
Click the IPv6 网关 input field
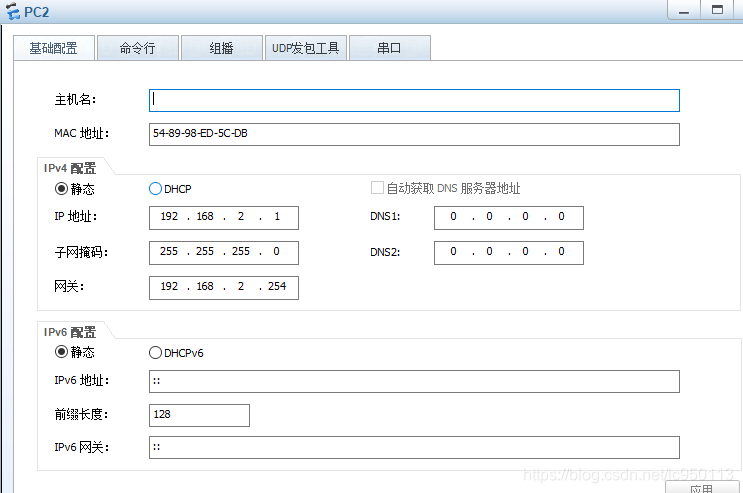pyautogui.click(x=414, y=447)
